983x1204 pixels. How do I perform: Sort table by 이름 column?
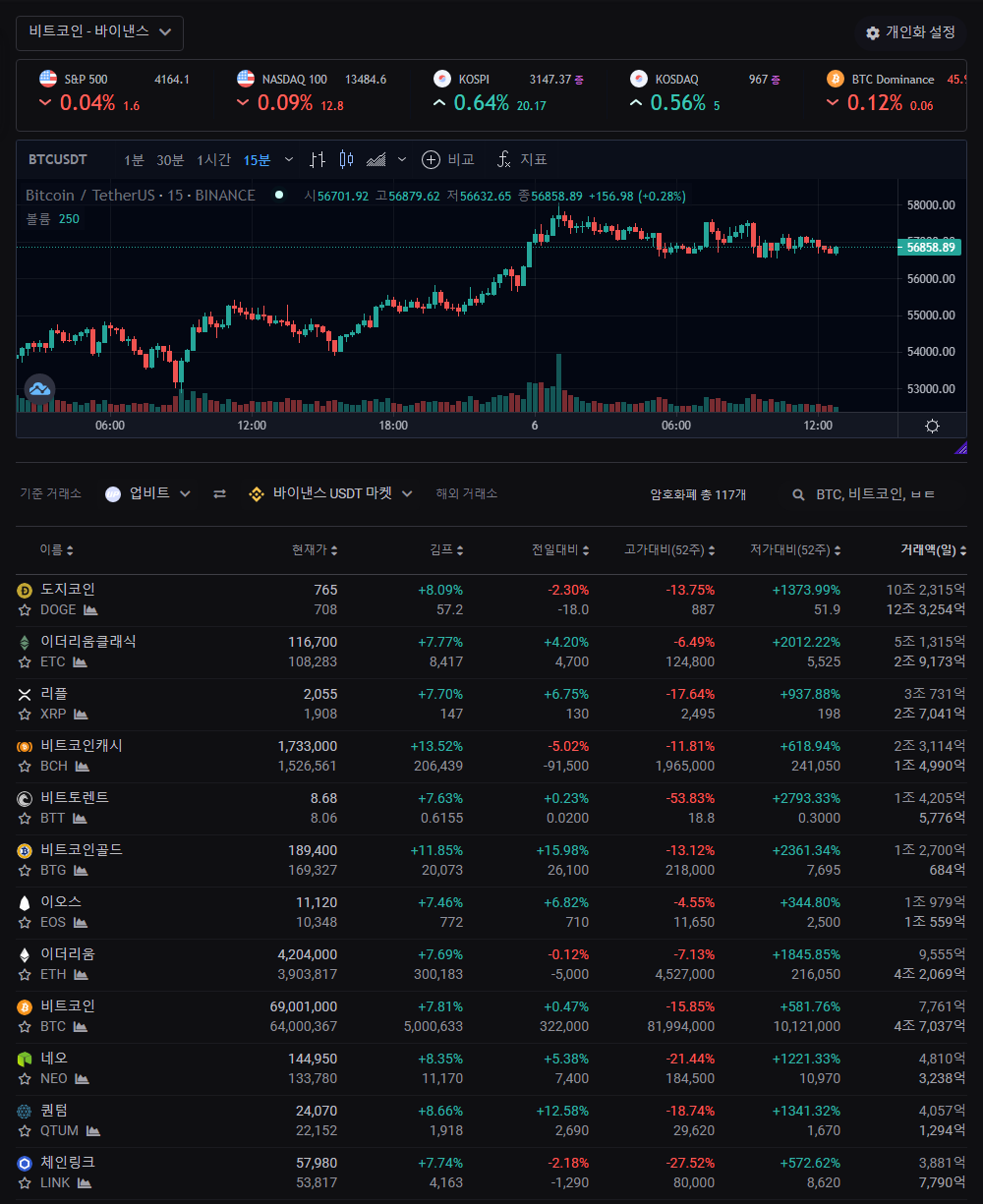tap(56, 550)
